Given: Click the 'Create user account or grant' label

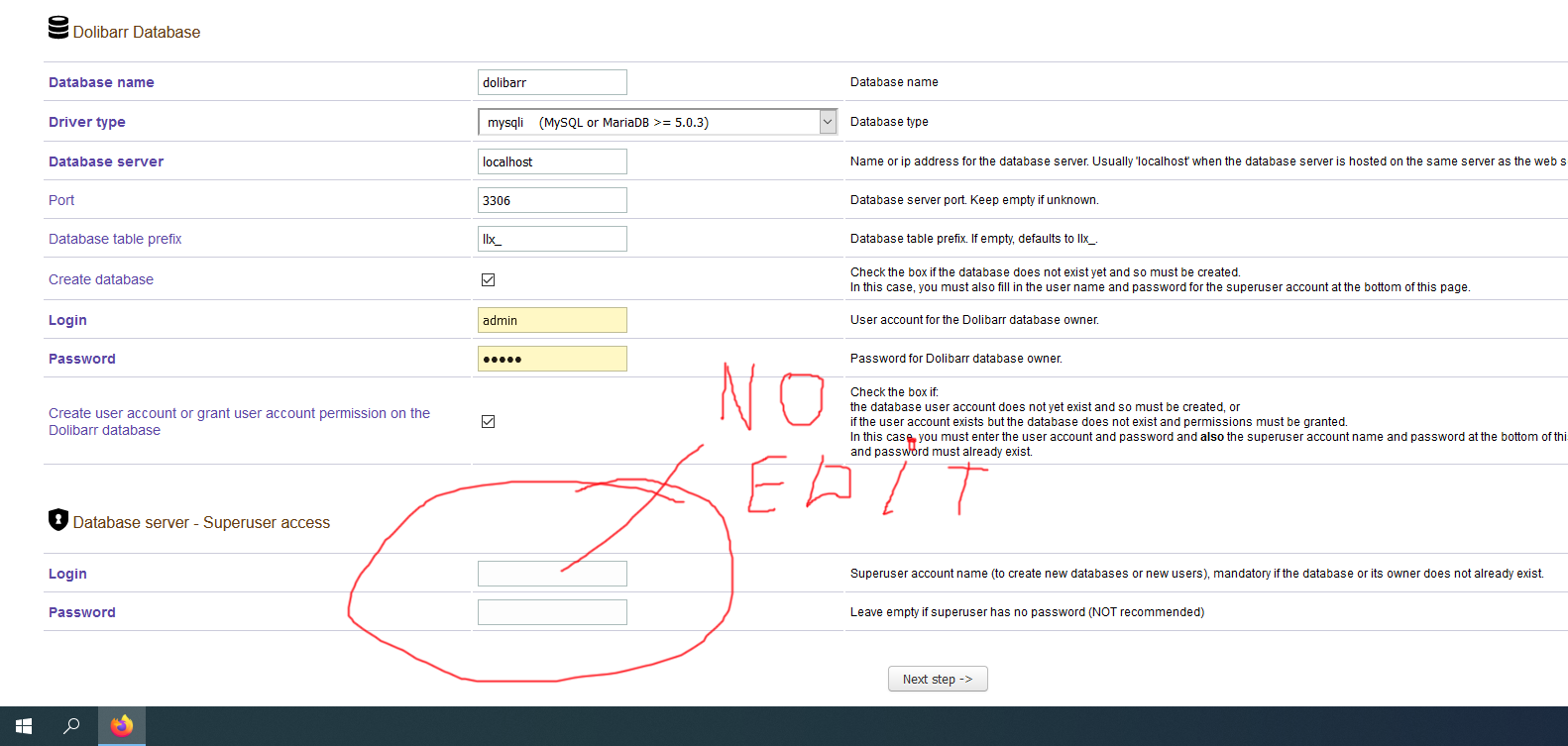Looking at the screenshot, I should [x=239, y=421].
